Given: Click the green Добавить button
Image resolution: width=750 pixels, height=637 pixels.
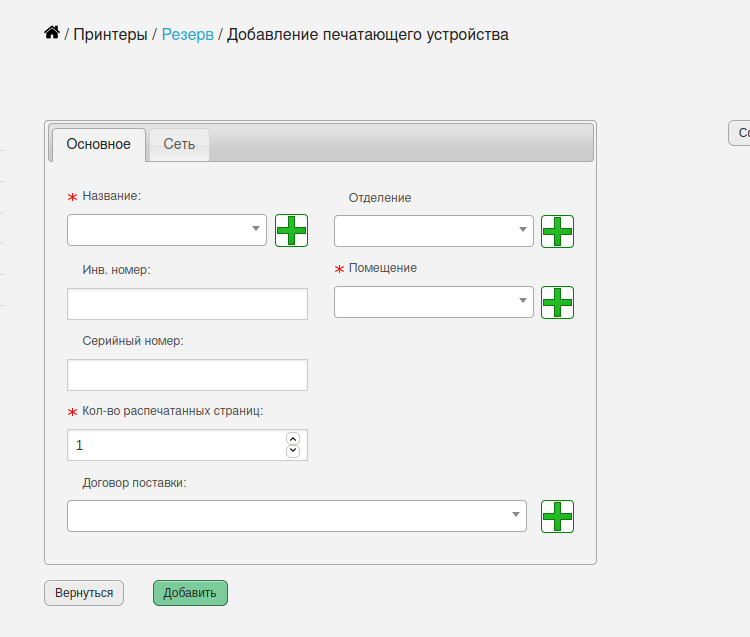Looking at the screenshot, I should pyautogui.click(x=190, y=593).
